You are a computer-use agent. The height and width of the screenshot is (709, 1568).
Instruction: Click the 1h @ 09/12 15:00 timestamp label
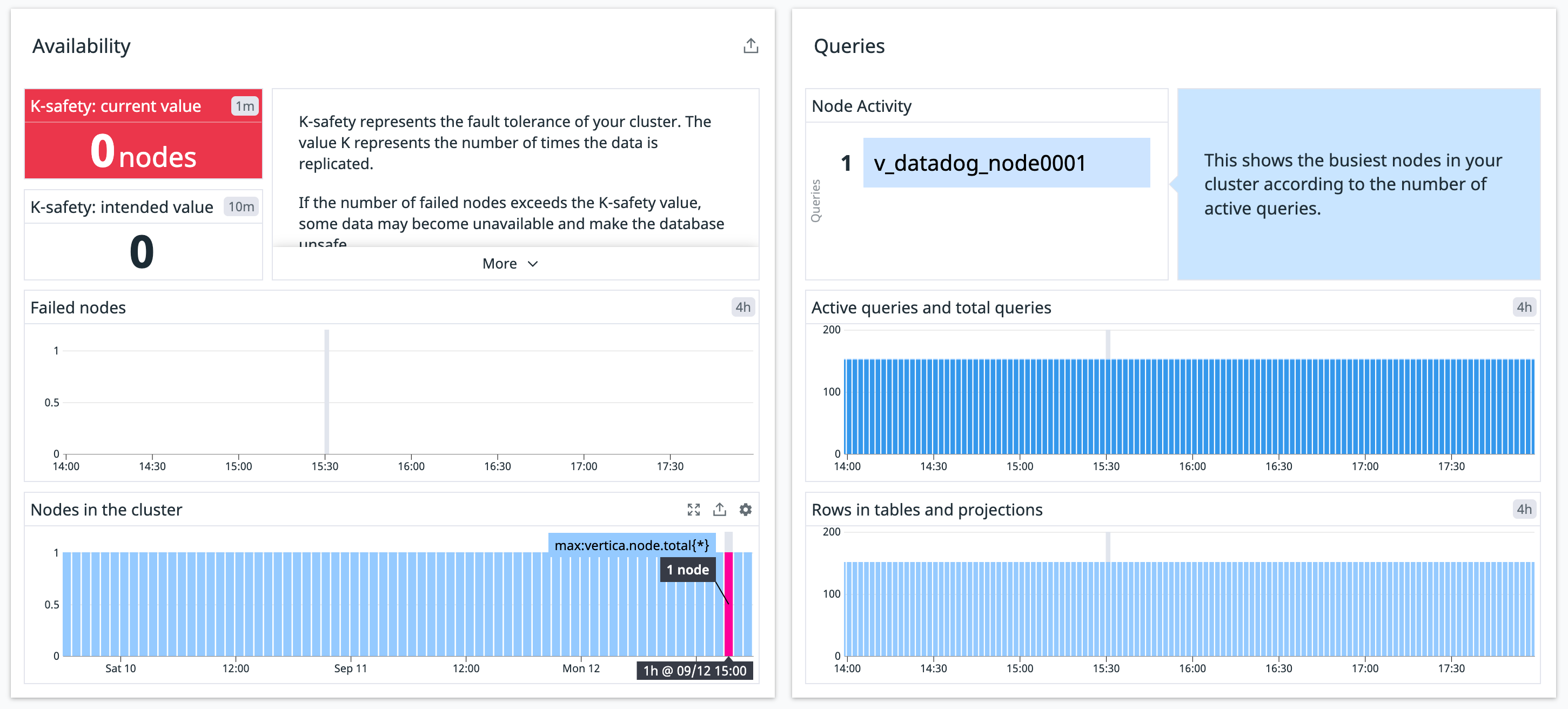click(694, 670)
